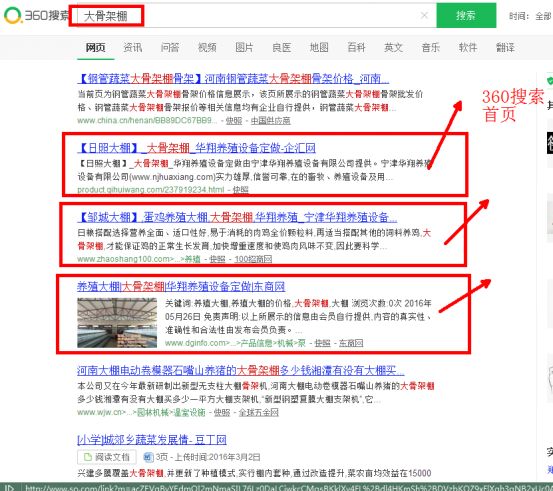Click the 东商网 source link
Image resolution: width=553 pixels, height=491 pixels.
click(x=351, y=343)
